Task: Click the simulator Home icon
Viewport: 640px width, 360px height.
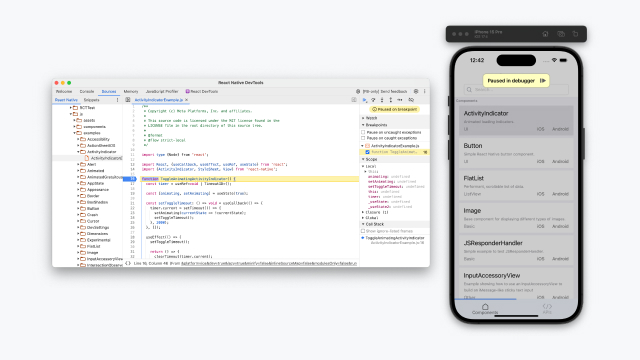Action: click(x=545, y=34)
